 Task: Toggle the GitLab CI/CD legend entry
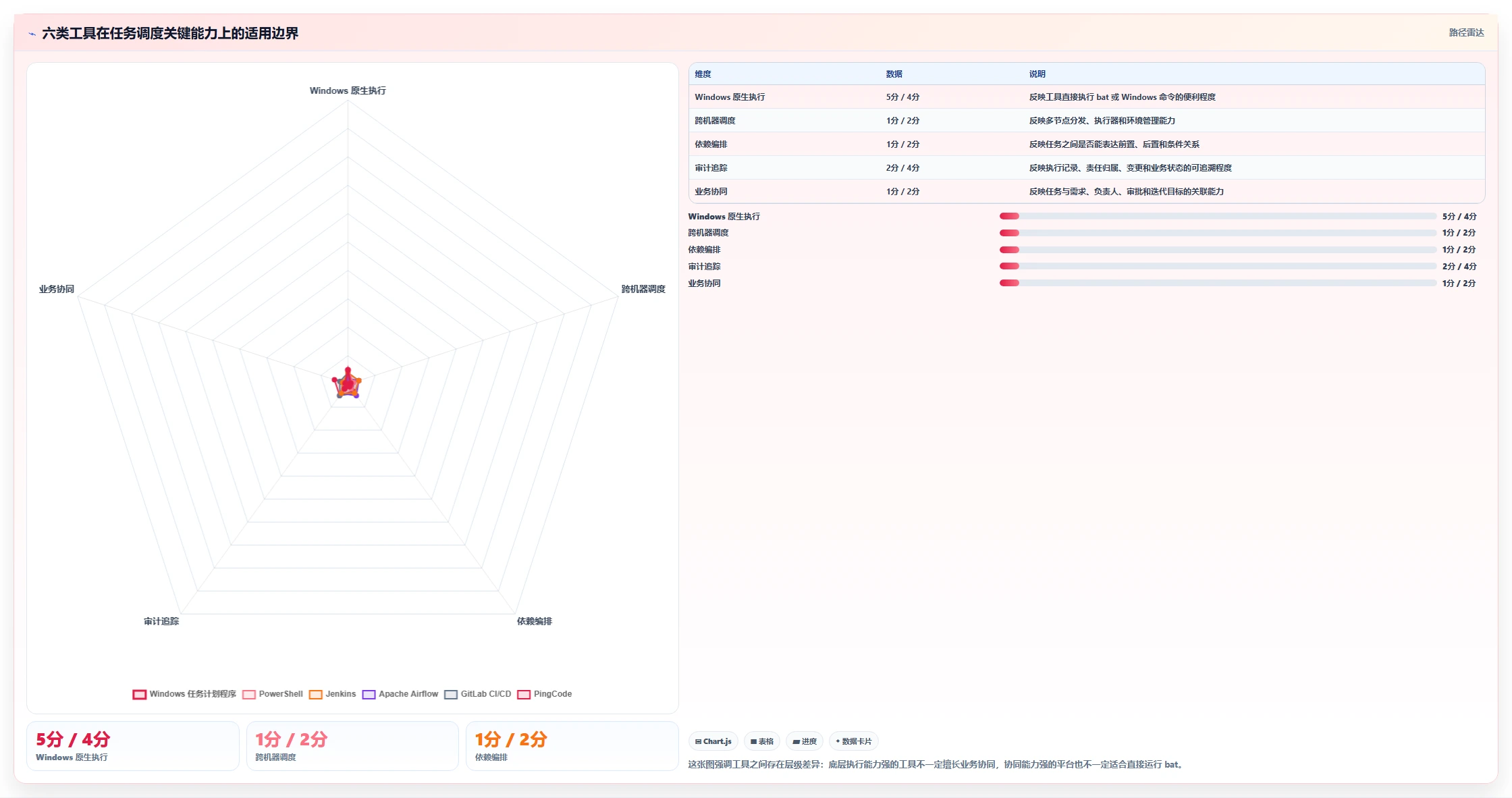point(478,694)
